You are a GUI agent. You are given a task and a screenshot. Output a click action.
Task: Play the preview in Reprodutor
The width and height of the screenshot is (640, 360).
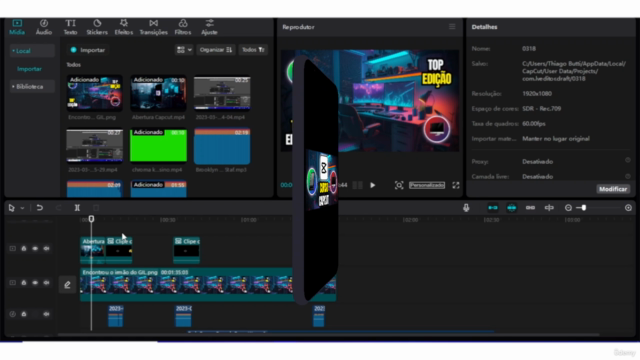[x=372, y=185]
